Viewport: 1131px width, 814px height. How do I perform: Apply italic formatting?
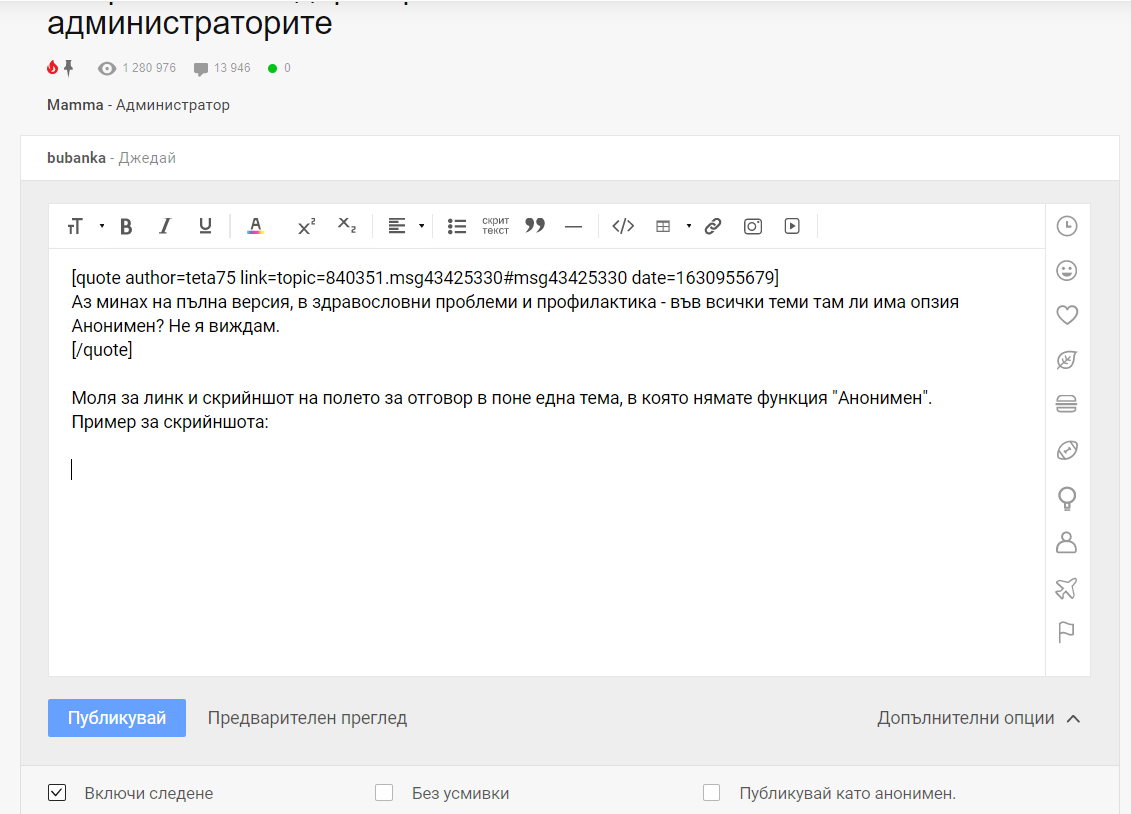[x=166, y=226]
